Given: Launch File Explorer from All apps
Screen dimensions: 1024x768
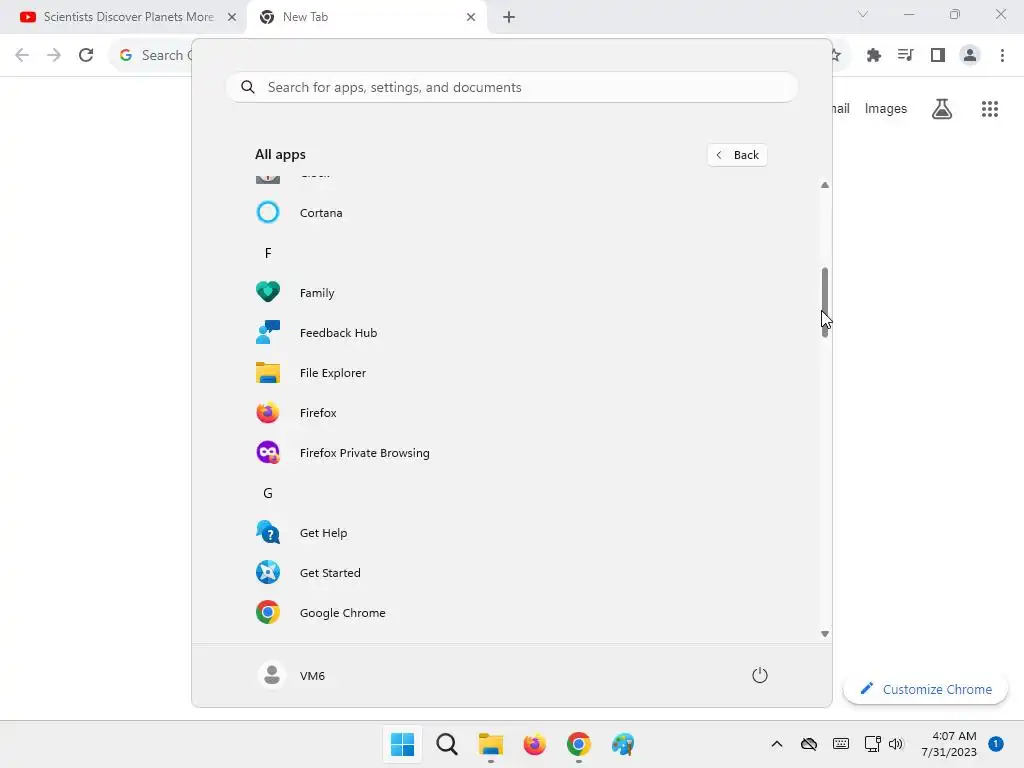Looking at the screenshot, I should pyautogui.click(x=511, y=372).
